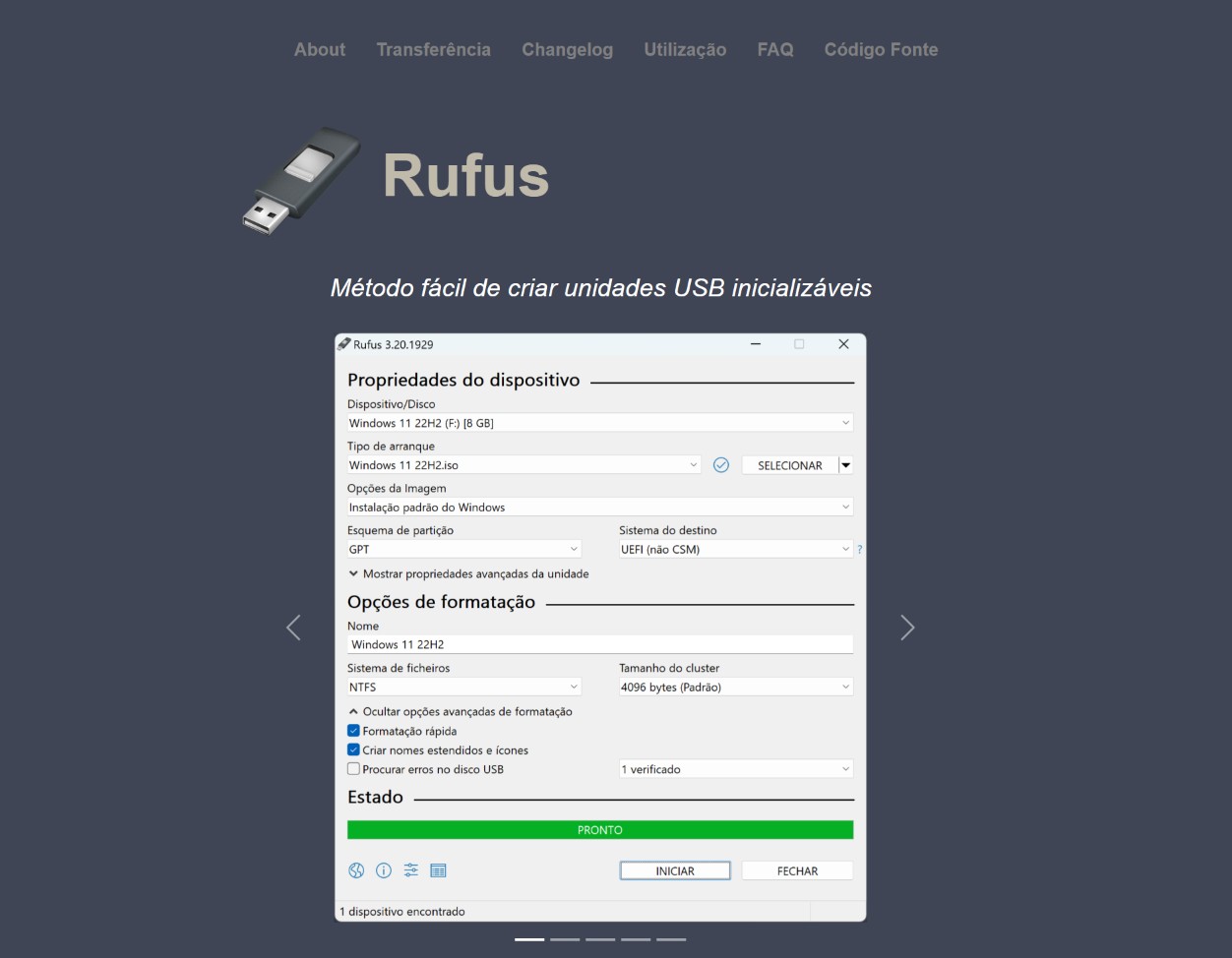Click the SELECIONAR button
This screenshot has width=1232, height=958.
[789, 465]
